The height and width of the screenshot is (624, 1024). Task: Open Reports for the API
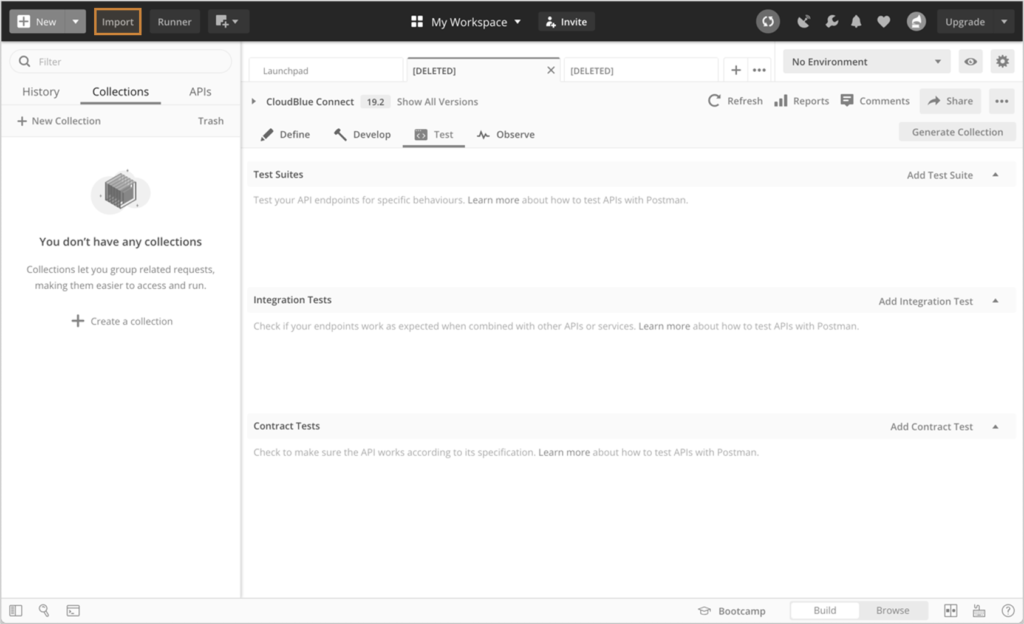point(801,101)
